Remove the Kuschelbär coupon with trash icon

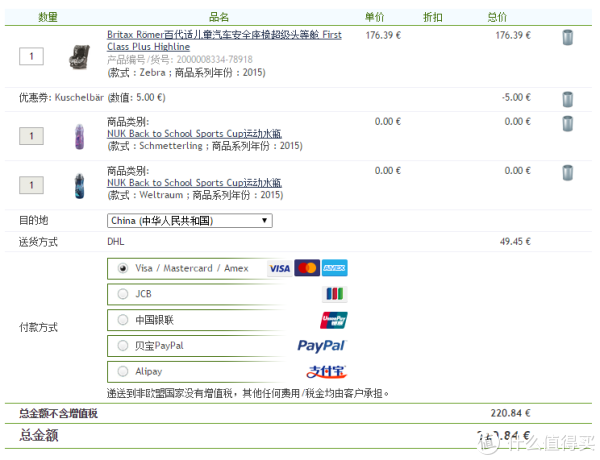tap(567, 99)
